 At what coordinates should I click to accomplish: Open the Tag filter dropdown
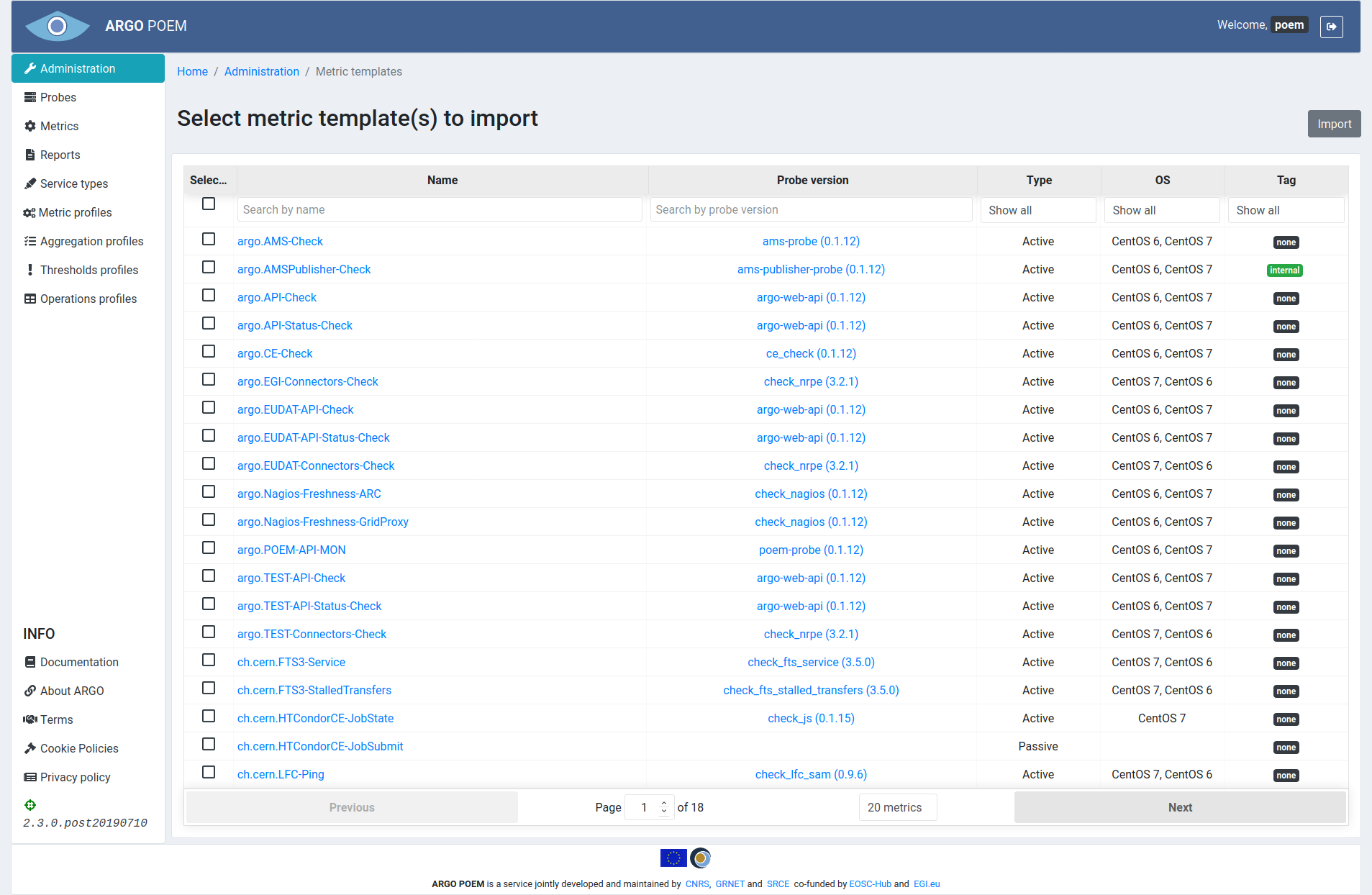click(x=1286, y=210)
